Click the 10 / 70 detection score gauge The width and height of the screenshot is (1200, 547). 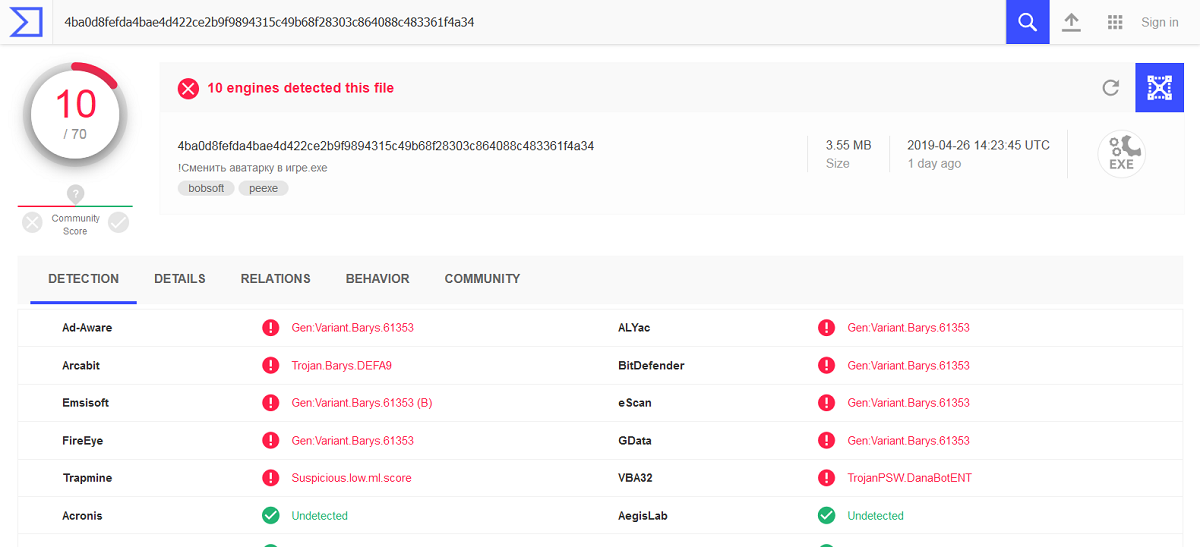point(76,116)
